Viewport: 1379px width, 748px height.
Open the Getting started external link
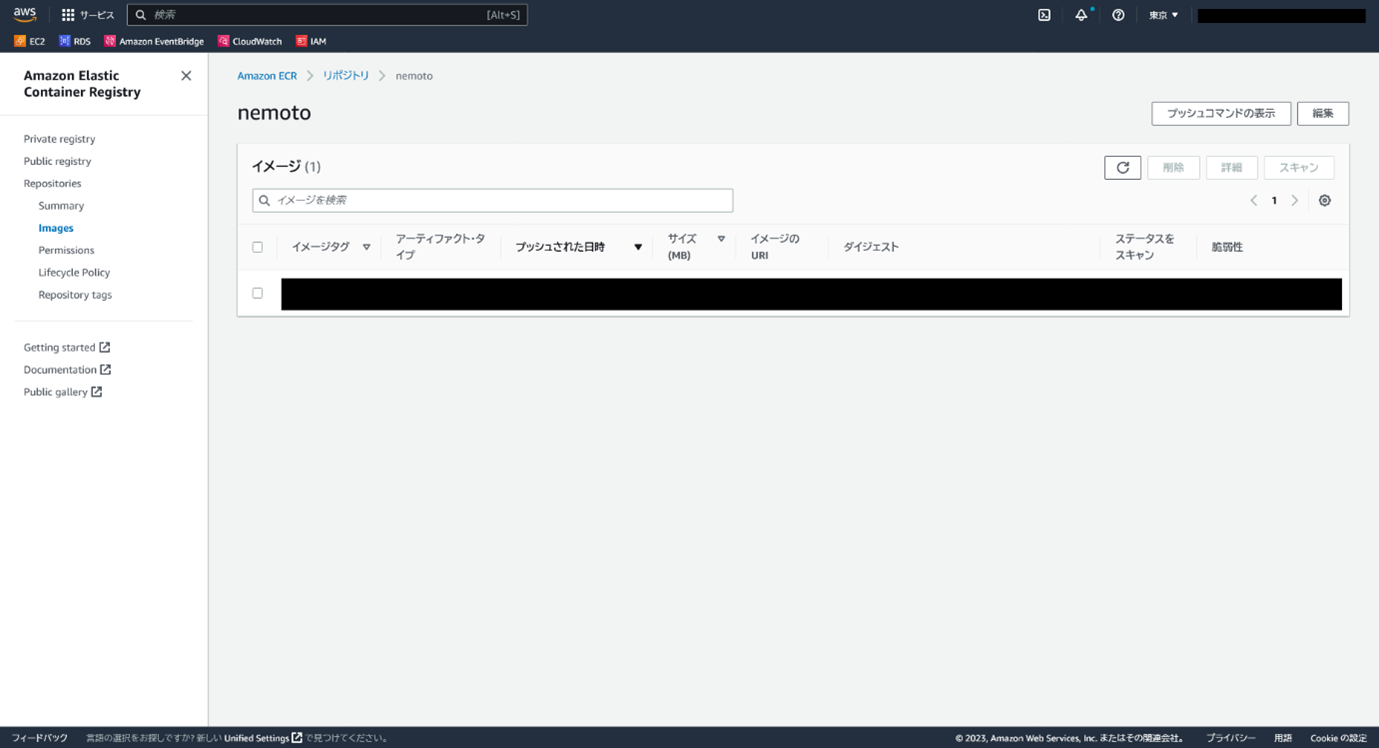(x=67, y=347)
